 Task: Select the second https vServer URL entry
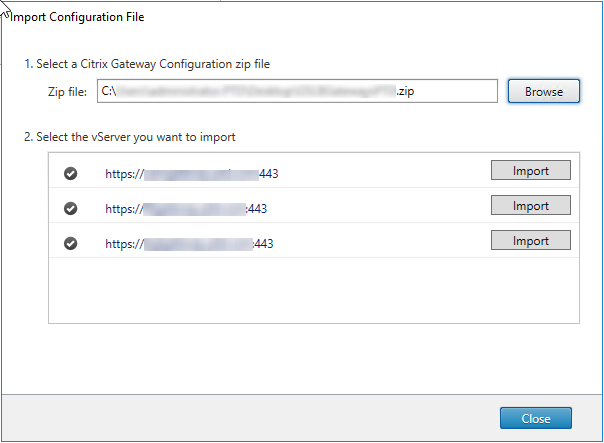[186, 208]
